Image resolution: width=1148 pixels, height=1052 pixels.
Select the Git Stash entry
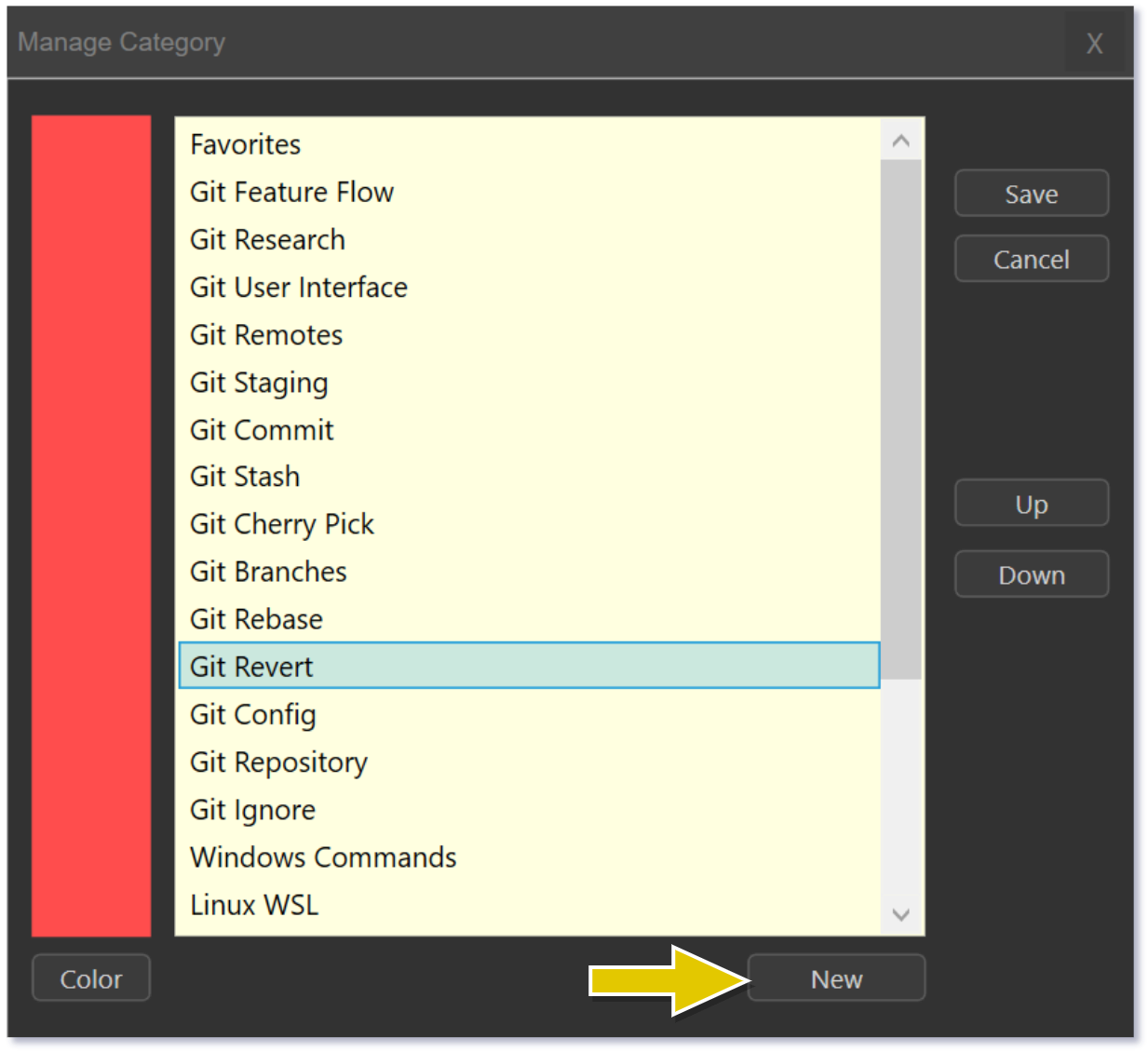coord(245,477)
